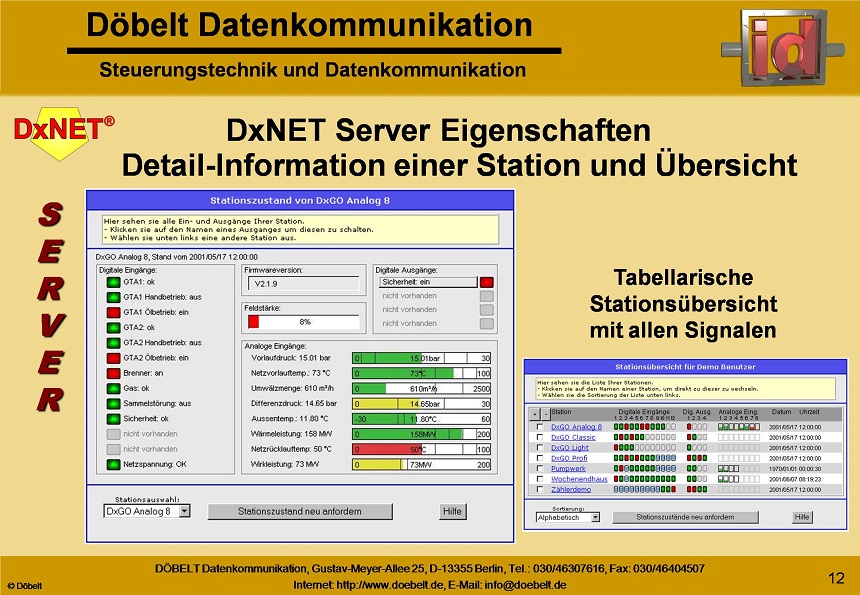This screenshot has width=860, height=595.
Task: Click the red indicator beside Sicherheit output
Action: [486, 281]
